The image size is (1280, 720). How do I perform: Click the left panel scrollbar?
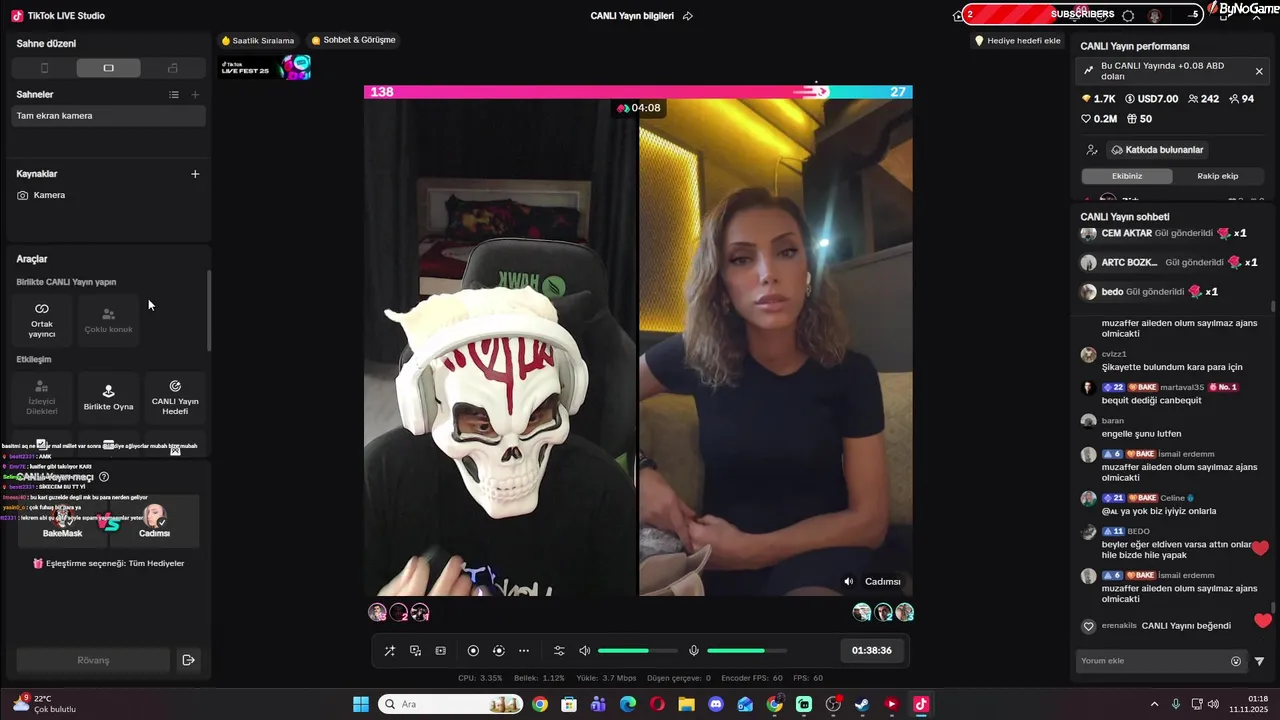pyautogui.click(x=209, y=310)
